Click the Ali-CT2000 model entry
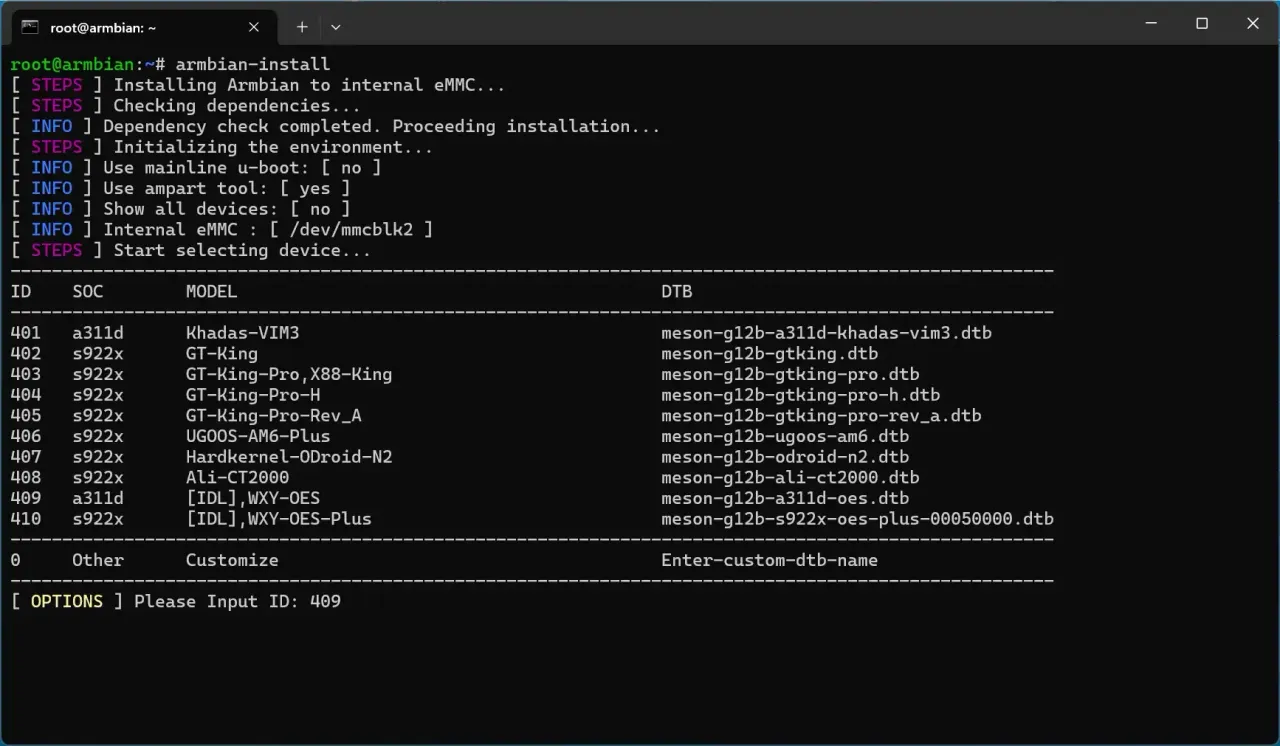 coord(237,477)
